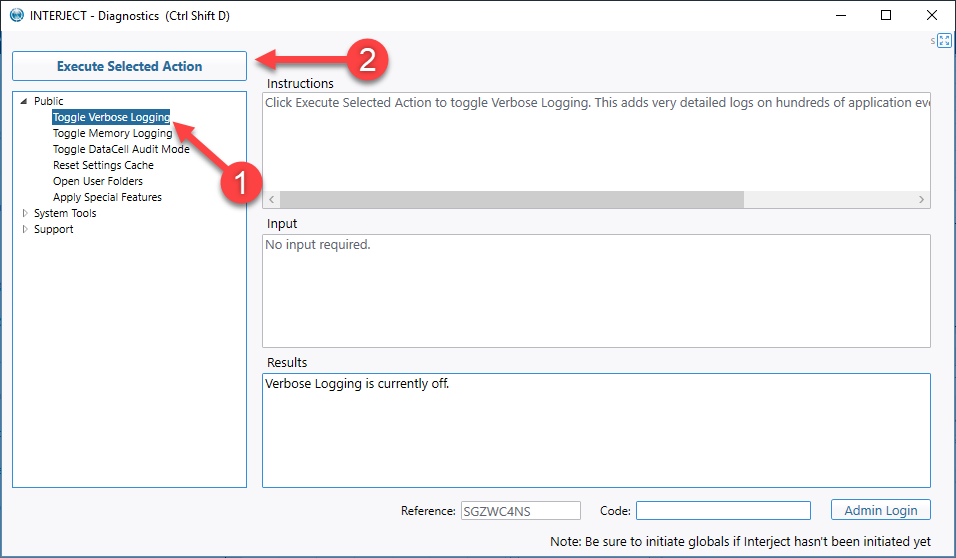Click the Admin Login button
The height and width of the screenshot is (558, 956).
(880, 510)
